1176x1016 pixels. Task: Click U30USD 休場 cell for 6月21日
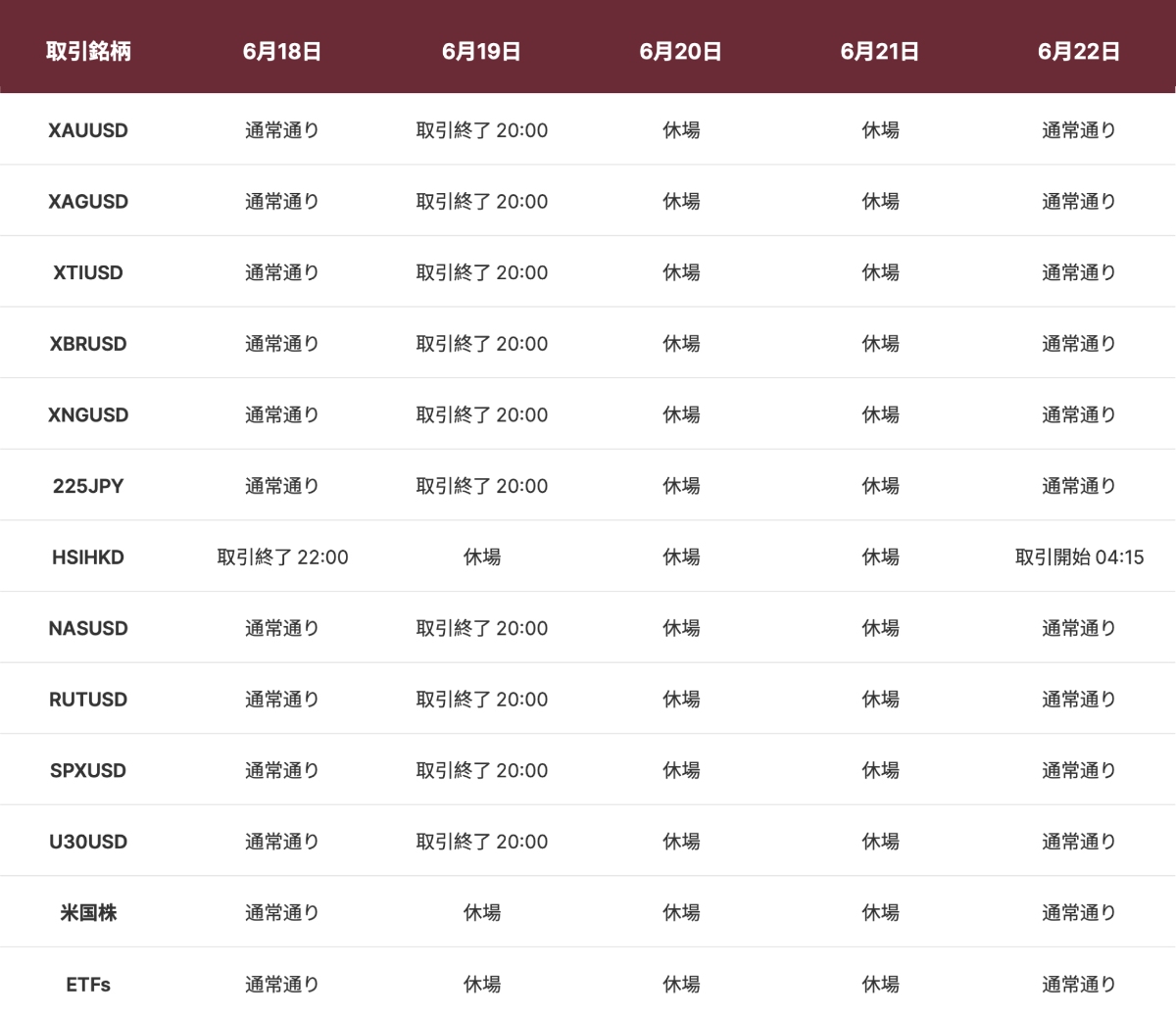[x=880, y=842]
